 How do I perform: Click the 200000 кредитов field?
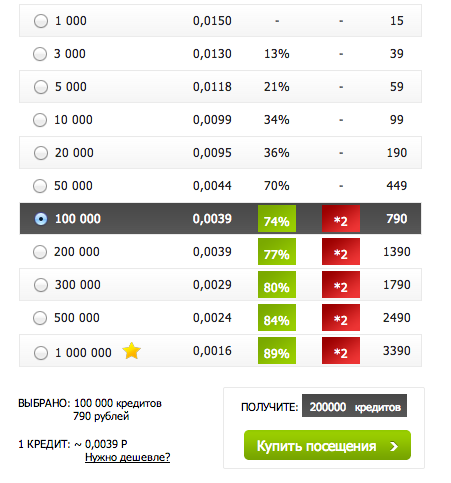click(354, 406)
